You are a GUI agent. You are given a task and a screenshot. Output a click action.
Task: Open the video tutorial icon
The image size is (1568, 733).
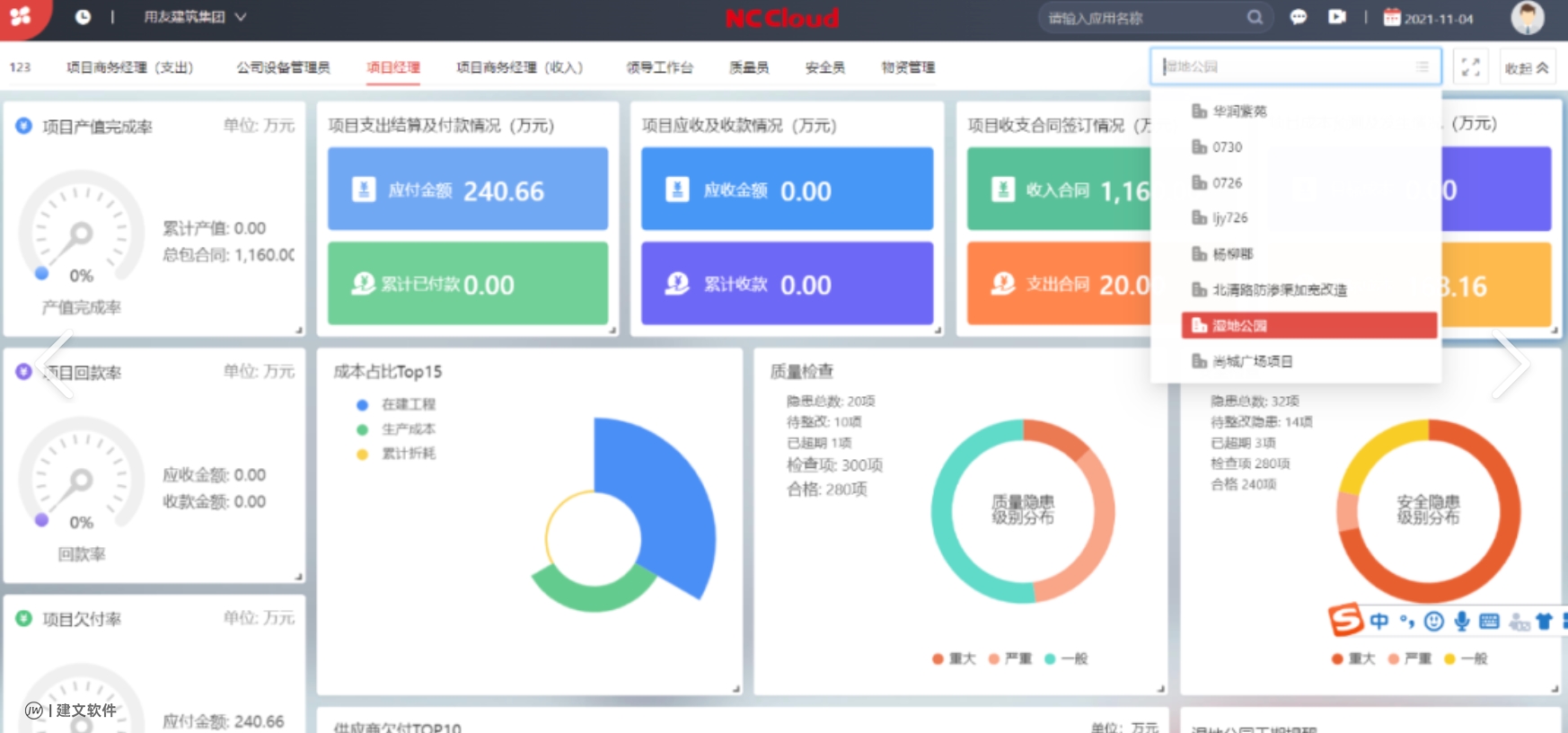[x=1337, y=17]
